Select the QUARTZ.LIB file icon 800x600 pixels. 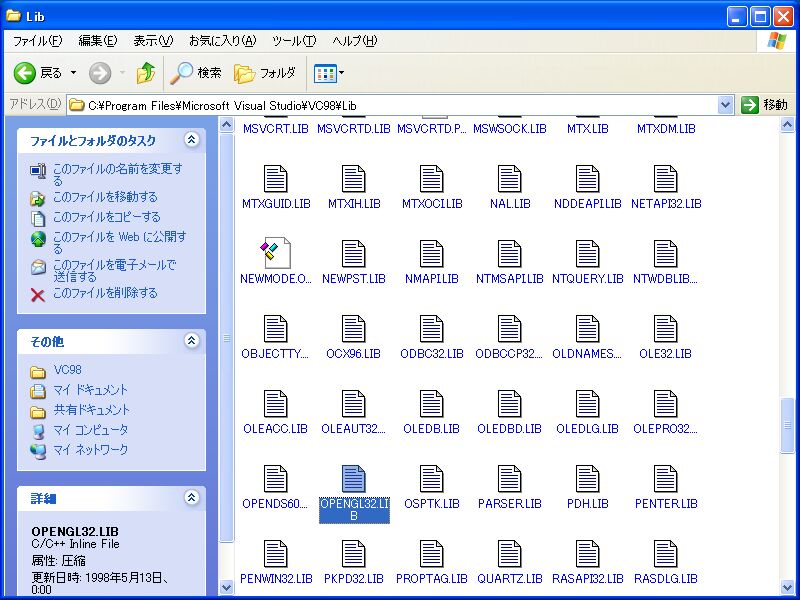[x=509, y=554]
